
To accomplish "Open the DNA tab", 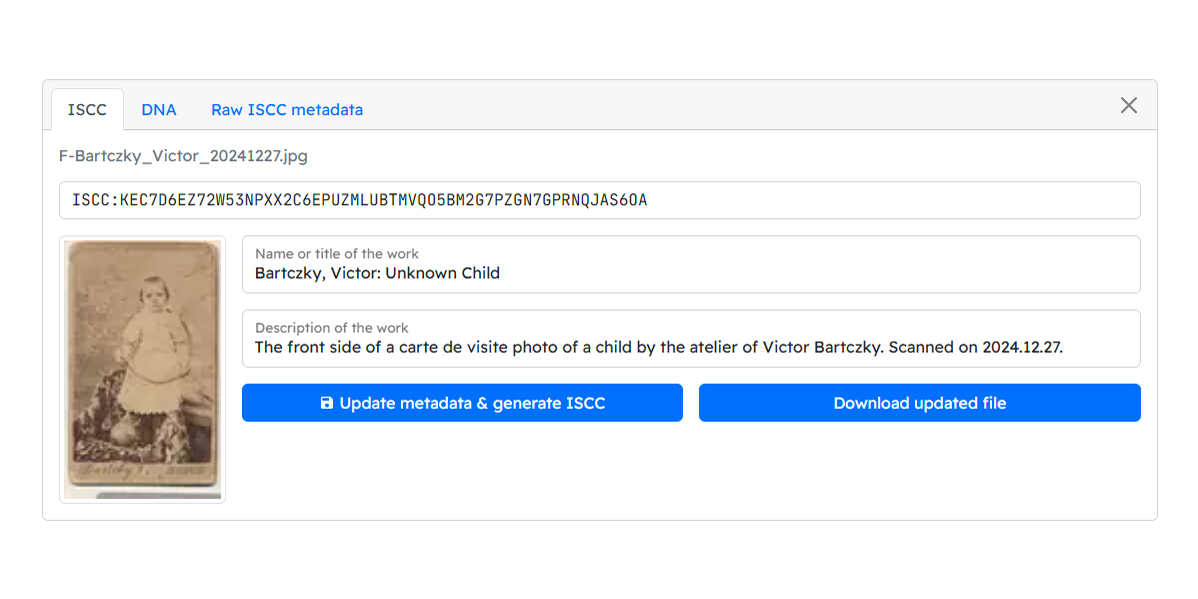I will point(159,110).
